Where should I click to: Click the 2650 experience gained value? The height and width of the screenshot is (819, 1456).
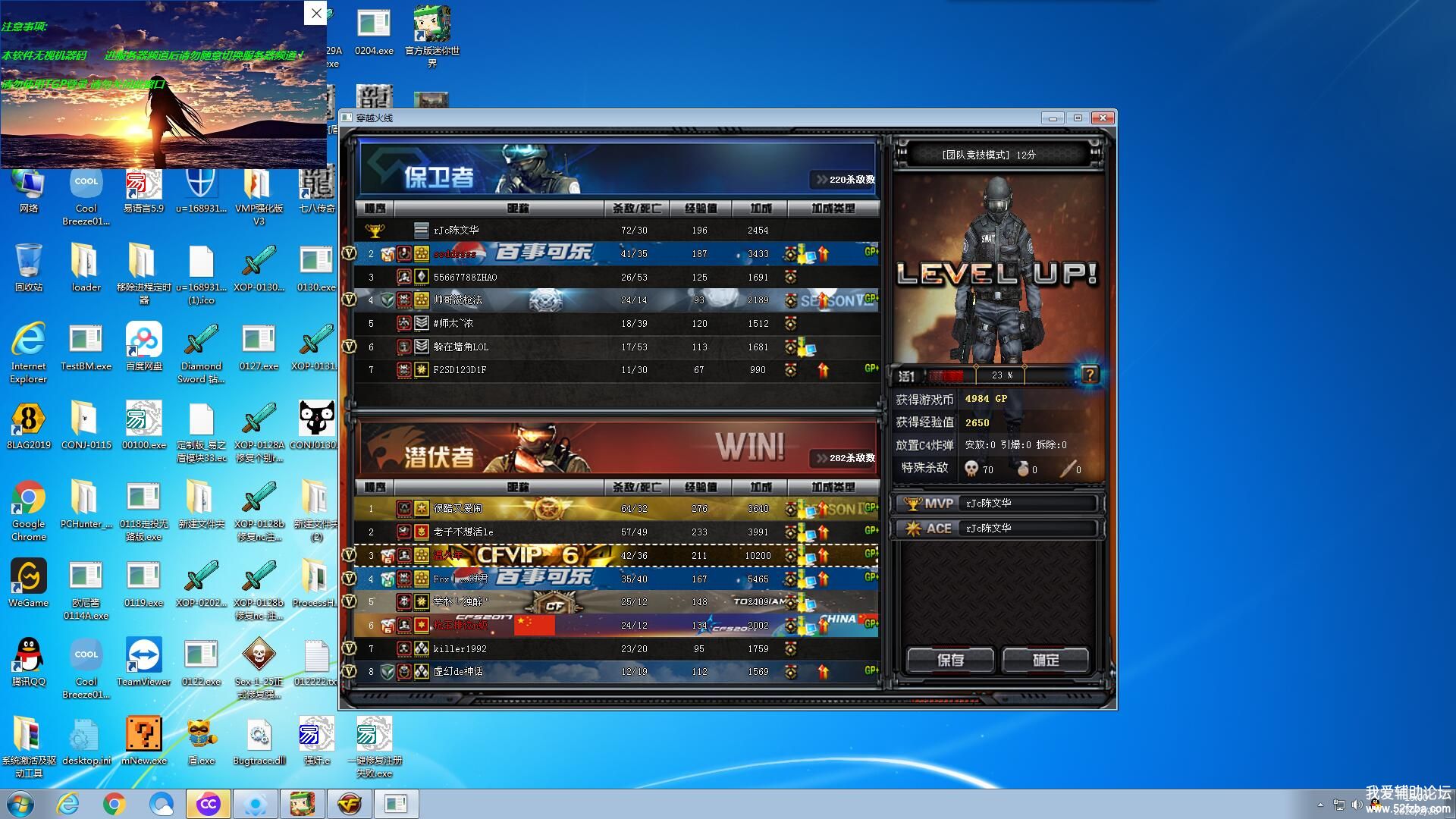[x=977, y=422]
